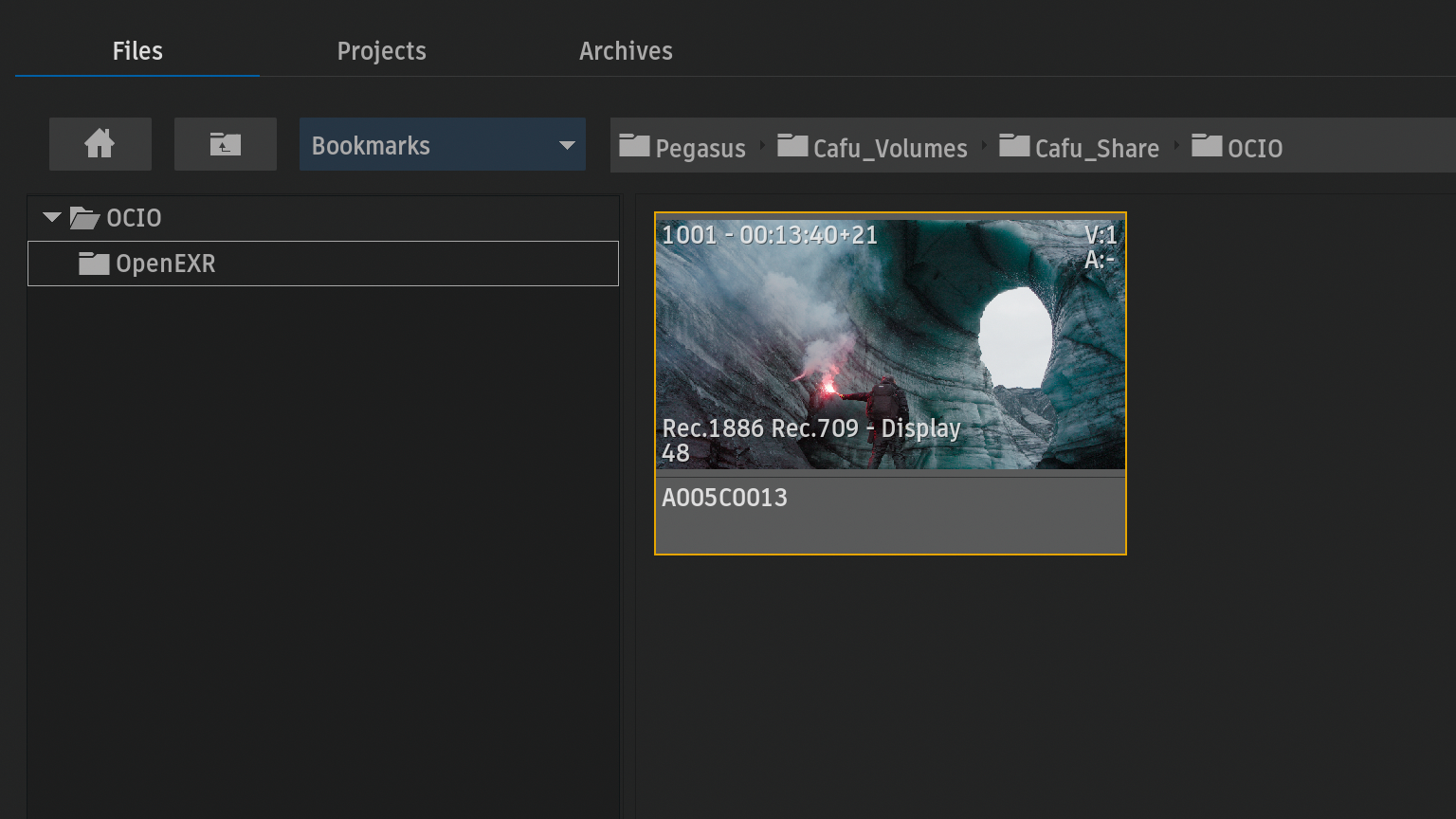Screen dimensions: 1456x819
Task: Select OCIO breadcrumb folder
Action: click(1237, 147)
